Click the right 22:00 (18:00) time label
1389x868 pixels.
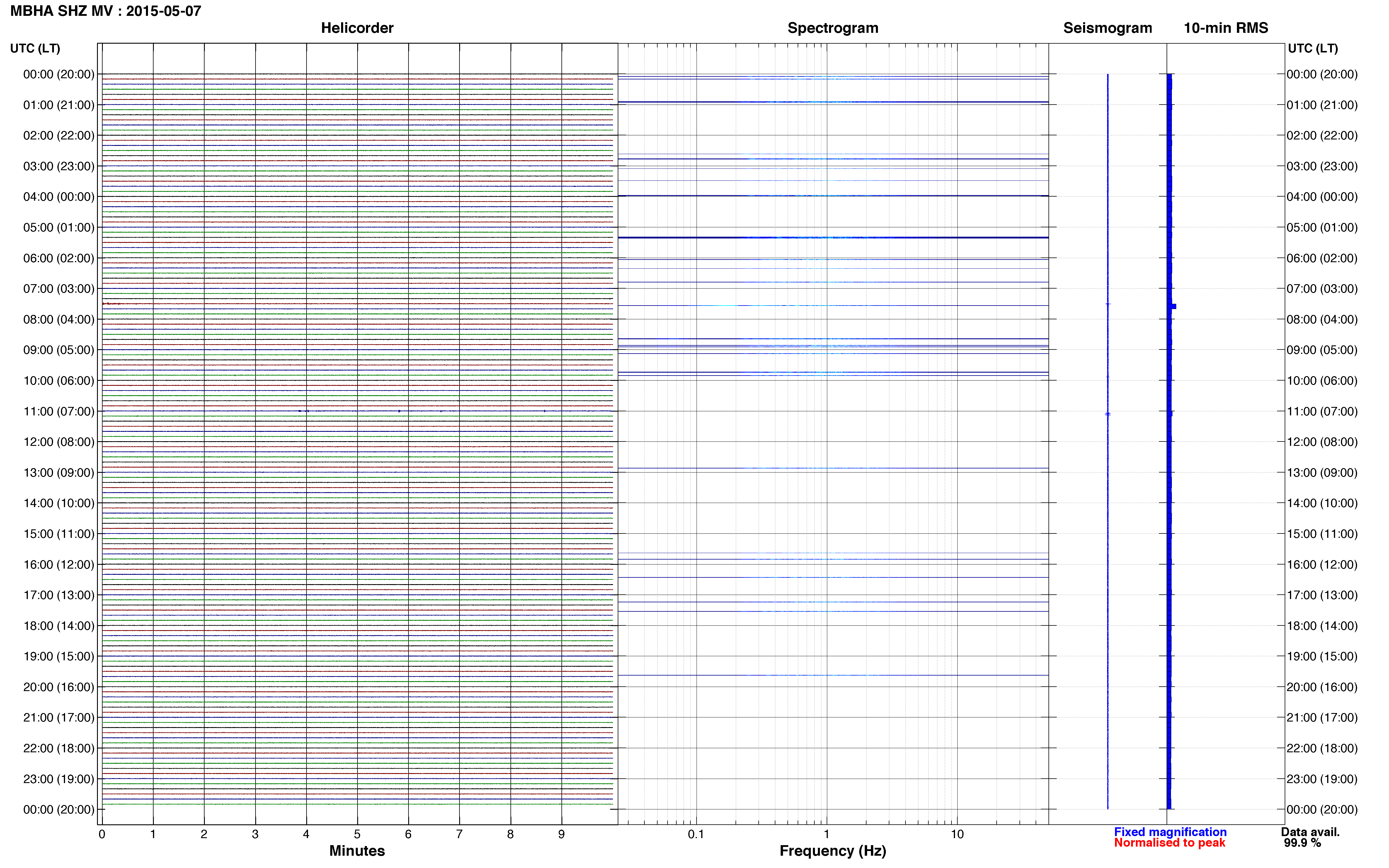[x=1322, y=748]
